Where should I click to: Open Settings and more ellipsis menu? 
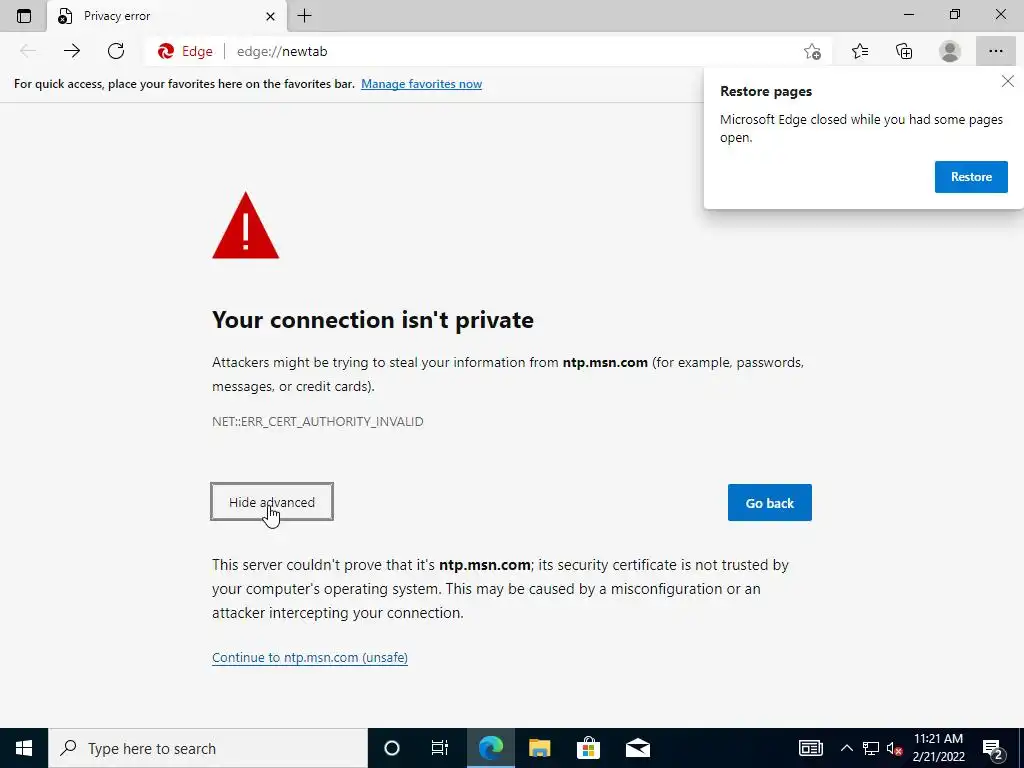995,51
